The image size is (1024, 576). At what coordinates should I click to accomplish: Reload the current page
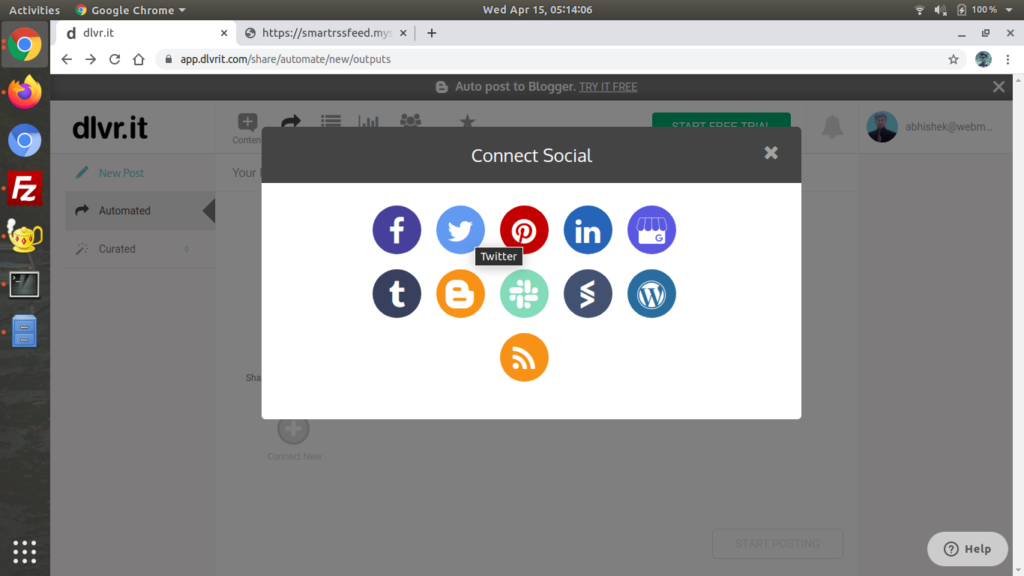pos(115,59)
